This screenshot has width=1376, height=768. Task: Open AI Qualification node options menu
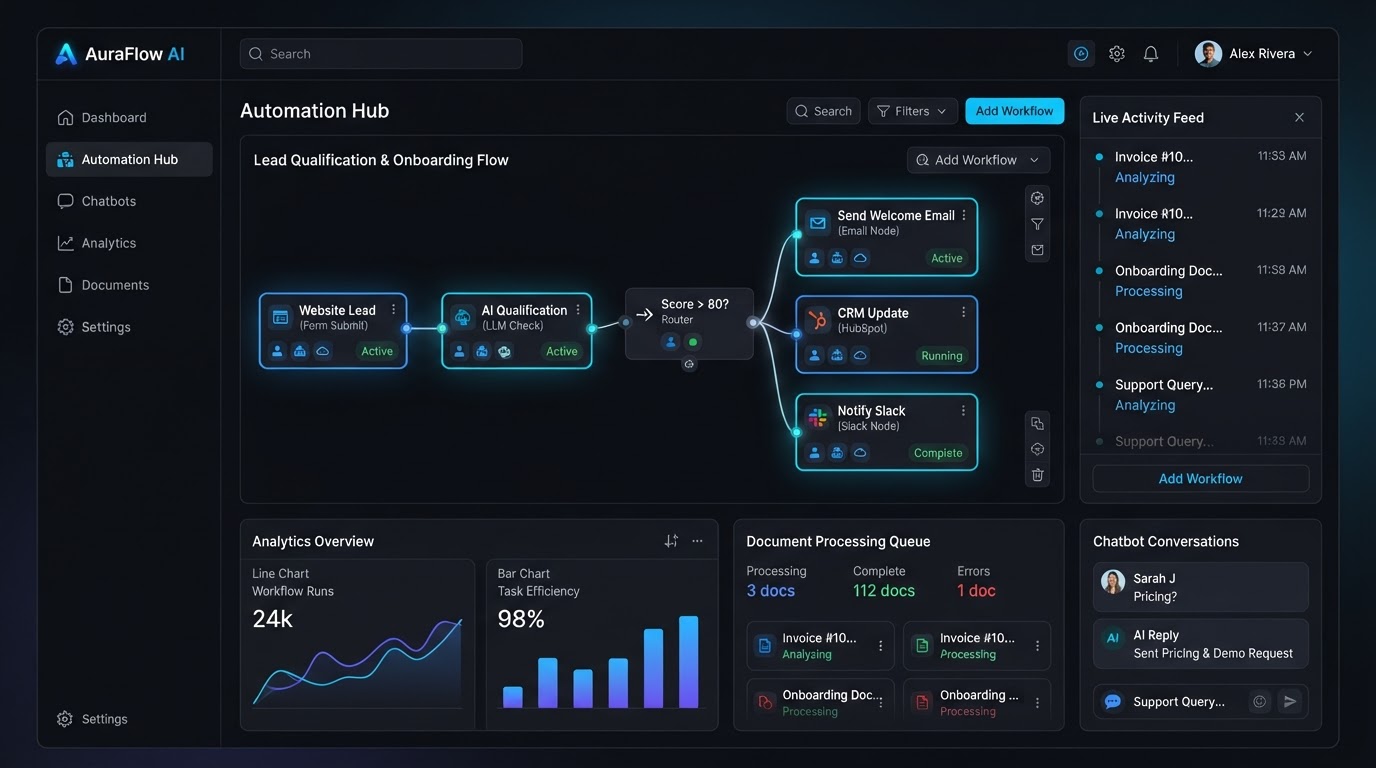point(578,310)
